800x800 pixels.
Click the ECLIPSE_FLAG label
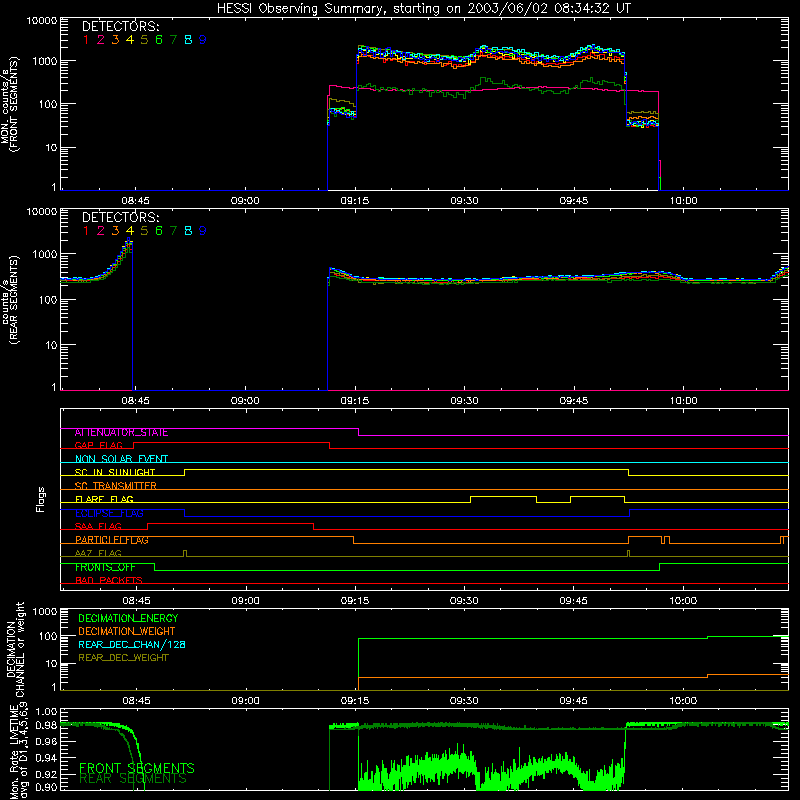click(109, 513)
